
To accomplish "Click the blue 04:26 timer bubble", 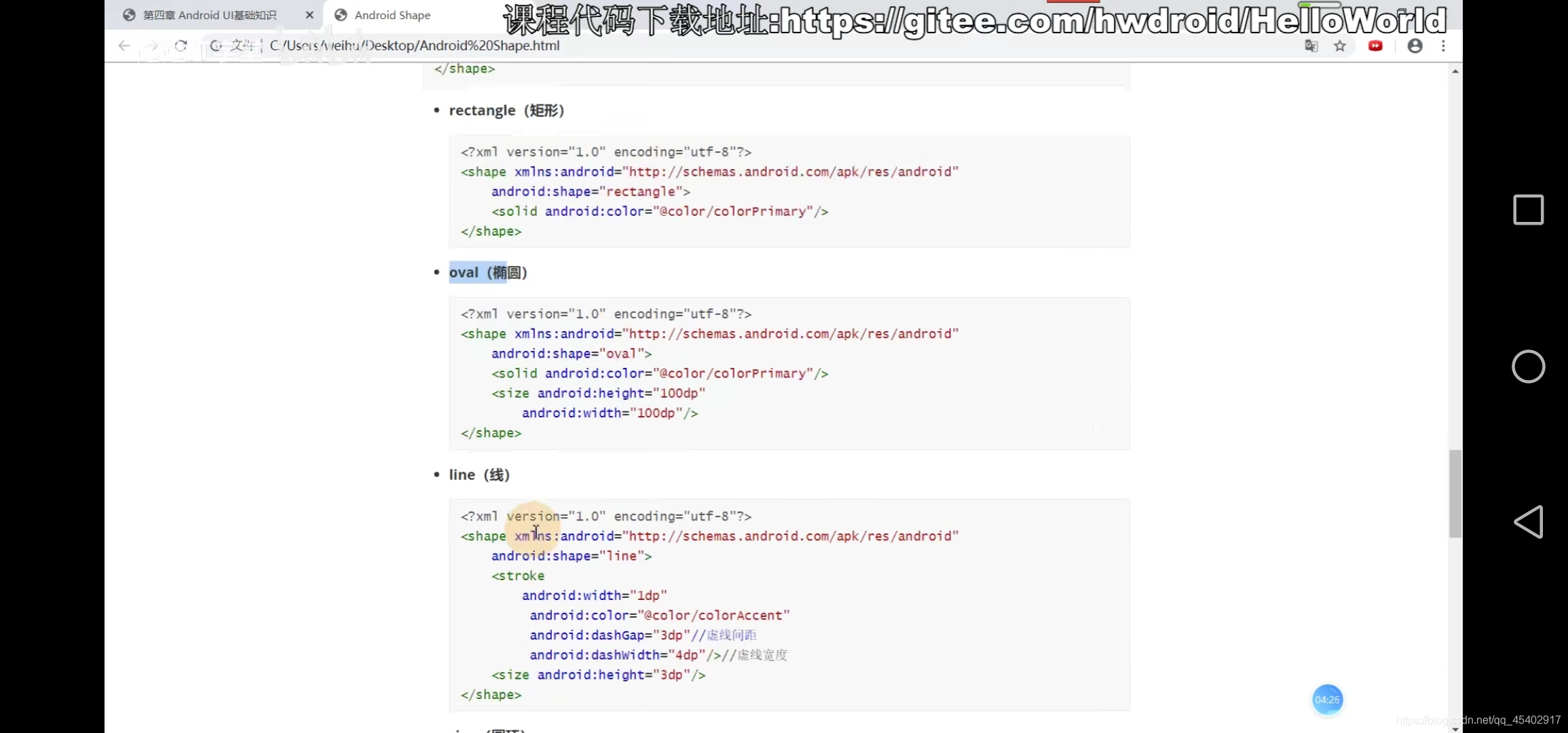I will pos(1327,699).
